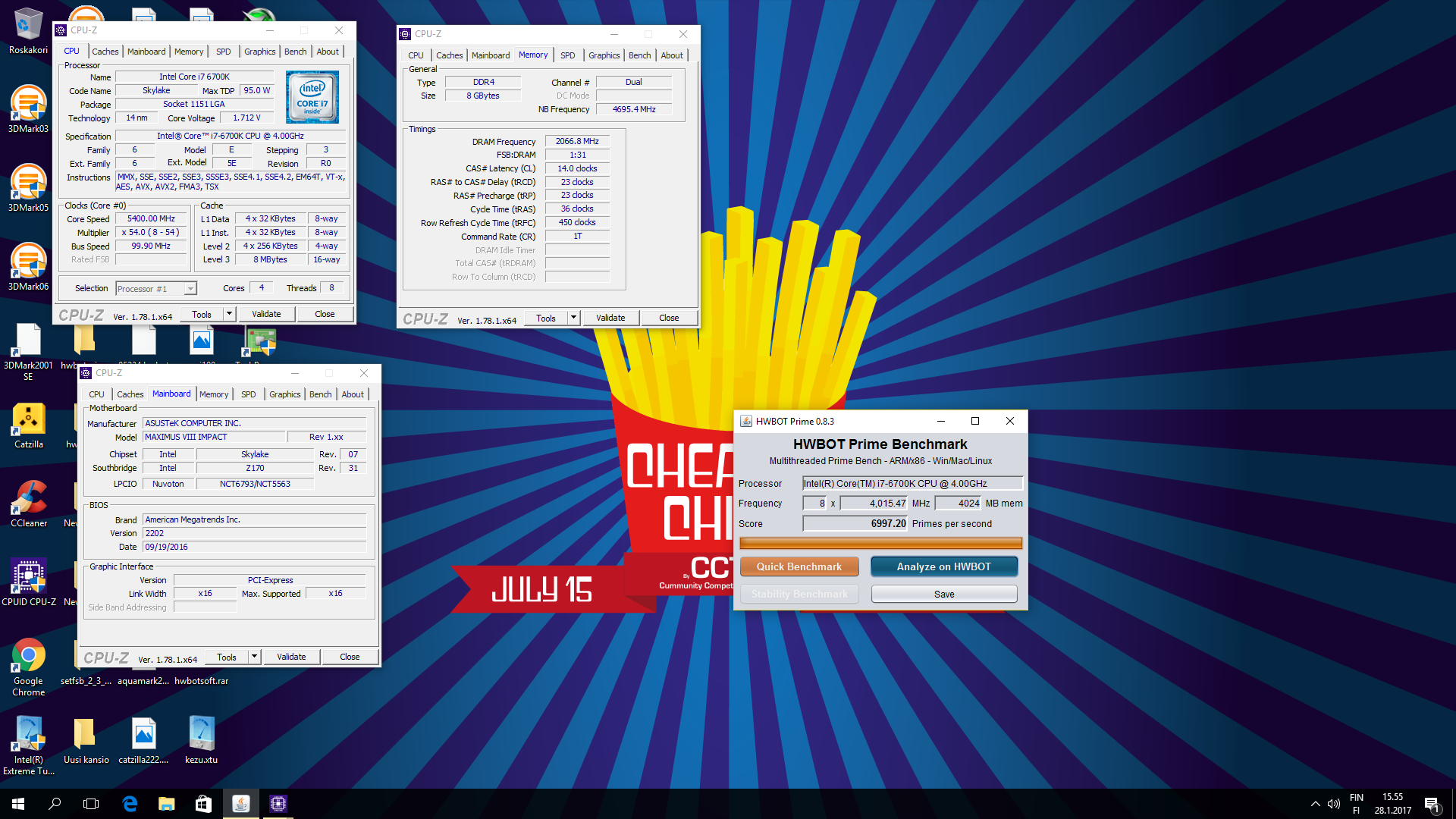
Task: Open the Uusi kansio folder icon
Action: [86, 740]
